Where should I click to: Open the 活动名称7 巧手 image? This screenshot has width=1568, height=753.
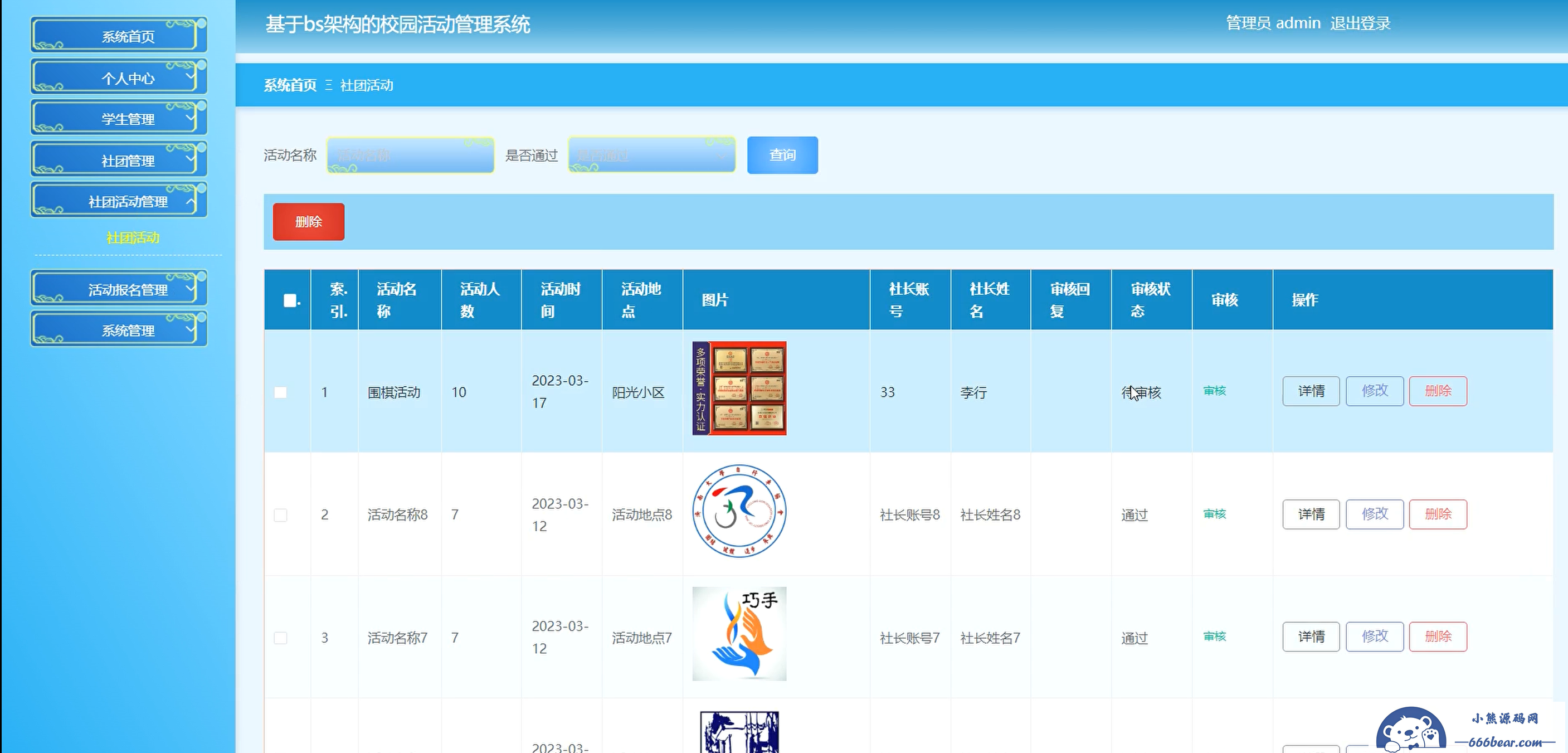tap(739, 634)
